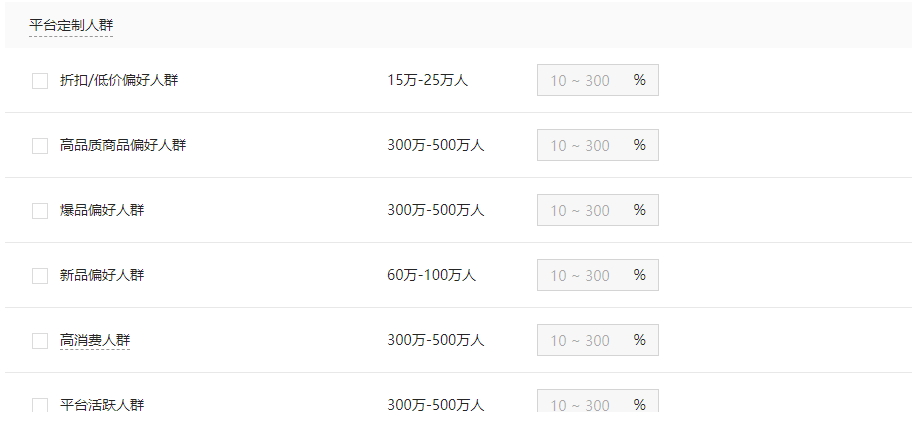Click percentage input for 高品质商品偏好人群
912x433 pixels.
point(582,146)
